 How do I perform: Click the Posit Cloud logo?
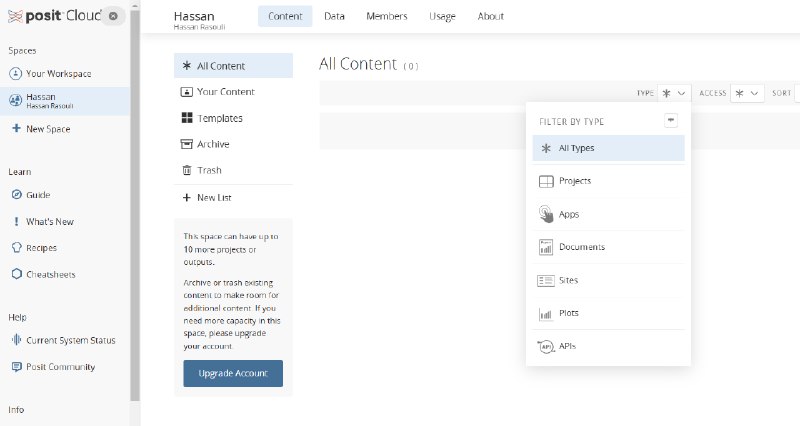click(x=55, y=16)
